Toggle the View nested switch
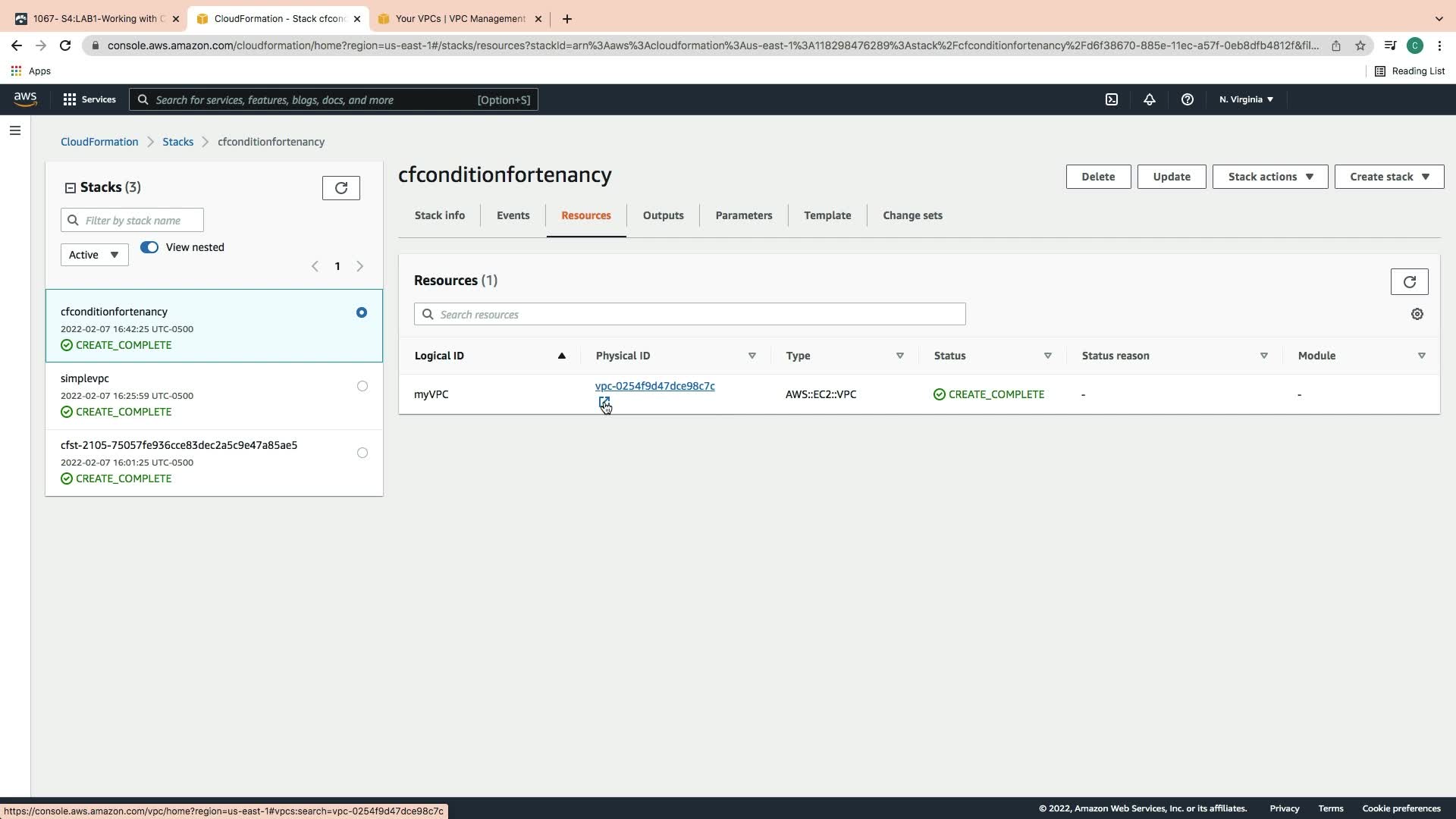 click(x=149, y=247)
